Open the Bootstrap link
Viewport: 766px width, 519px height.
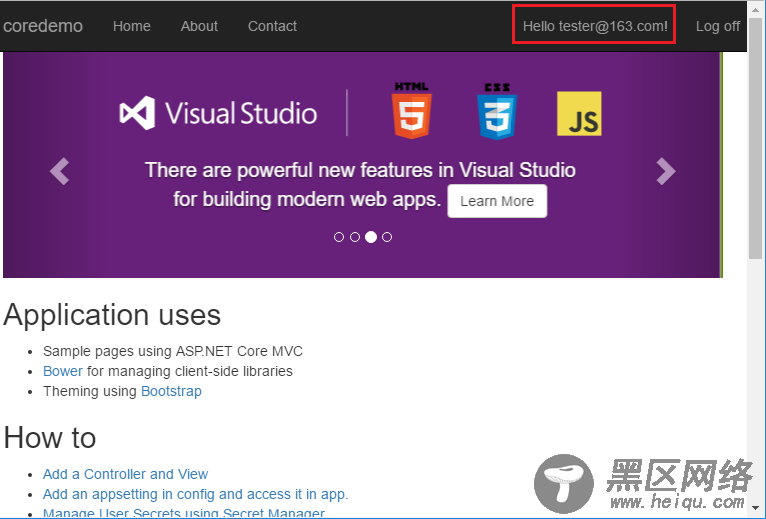[x=171, y=391]
